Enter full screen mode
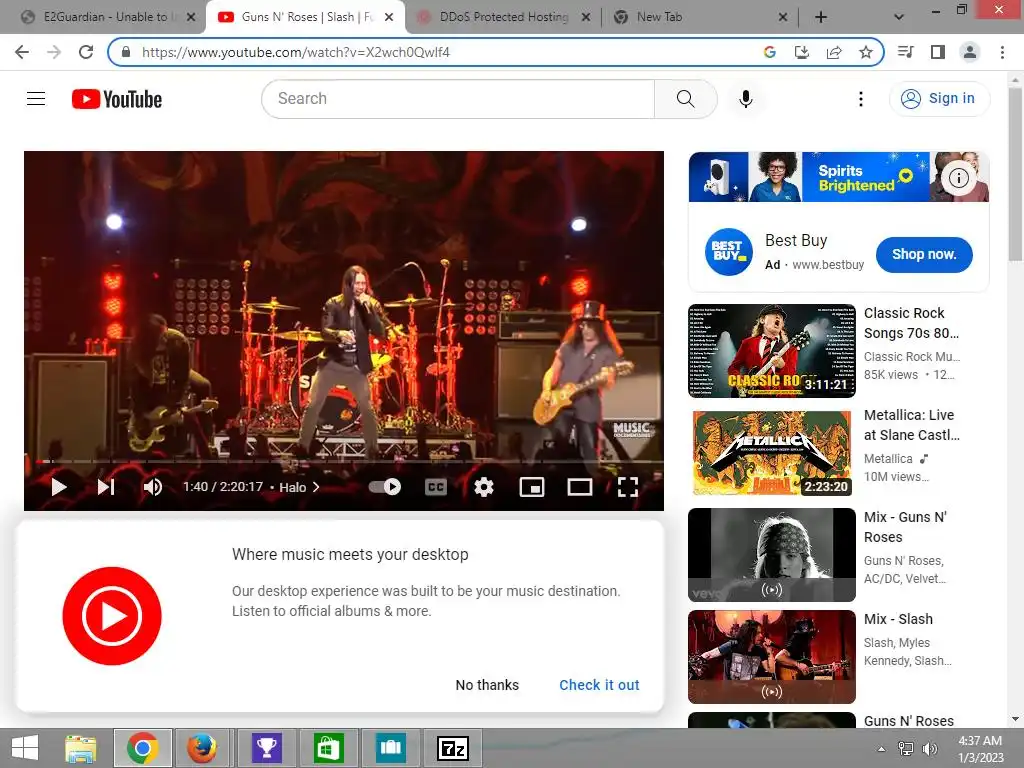The image size is (1024, 768). click(628, 487)
